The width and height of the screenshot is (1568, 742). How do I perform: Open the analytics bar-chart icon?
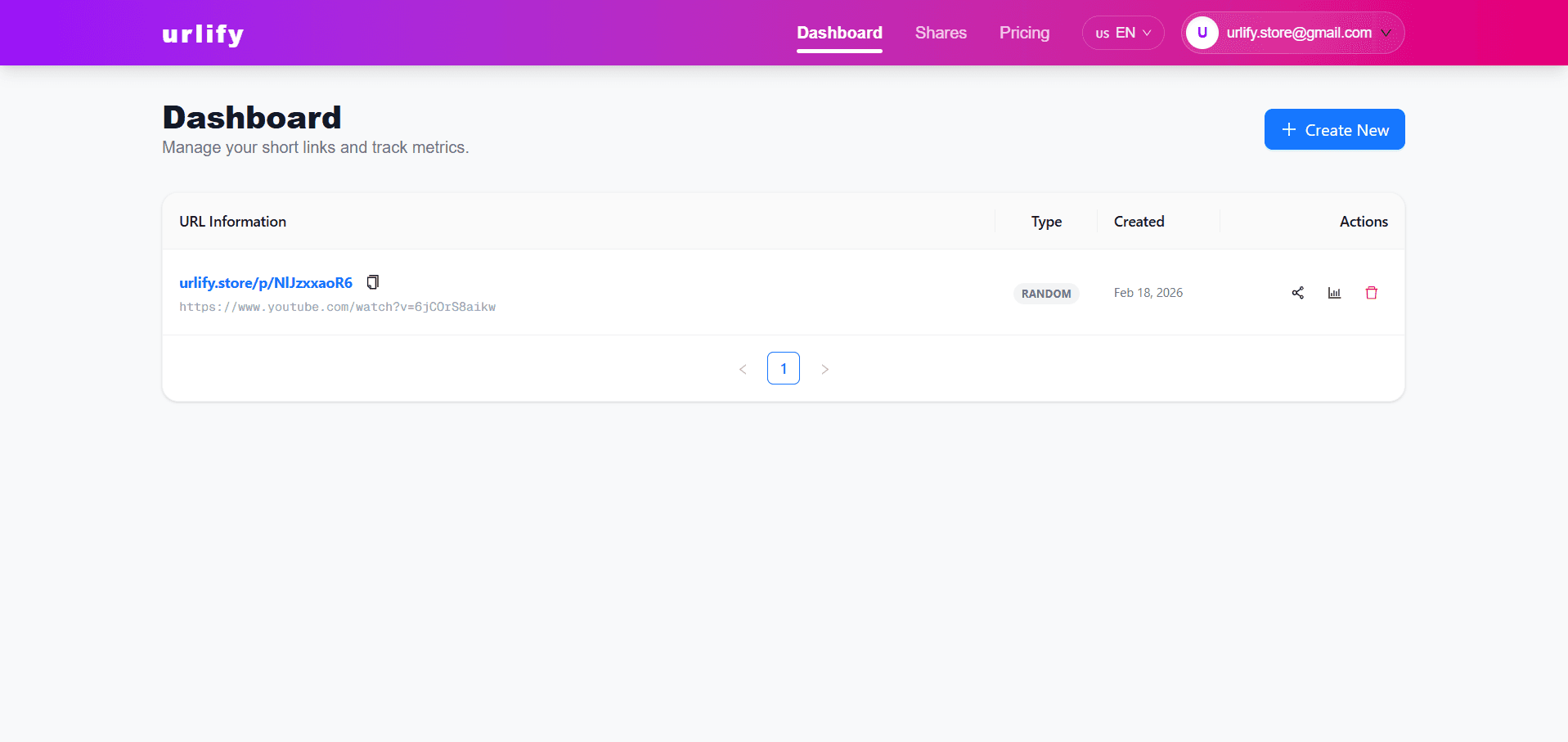point(1334,292)
